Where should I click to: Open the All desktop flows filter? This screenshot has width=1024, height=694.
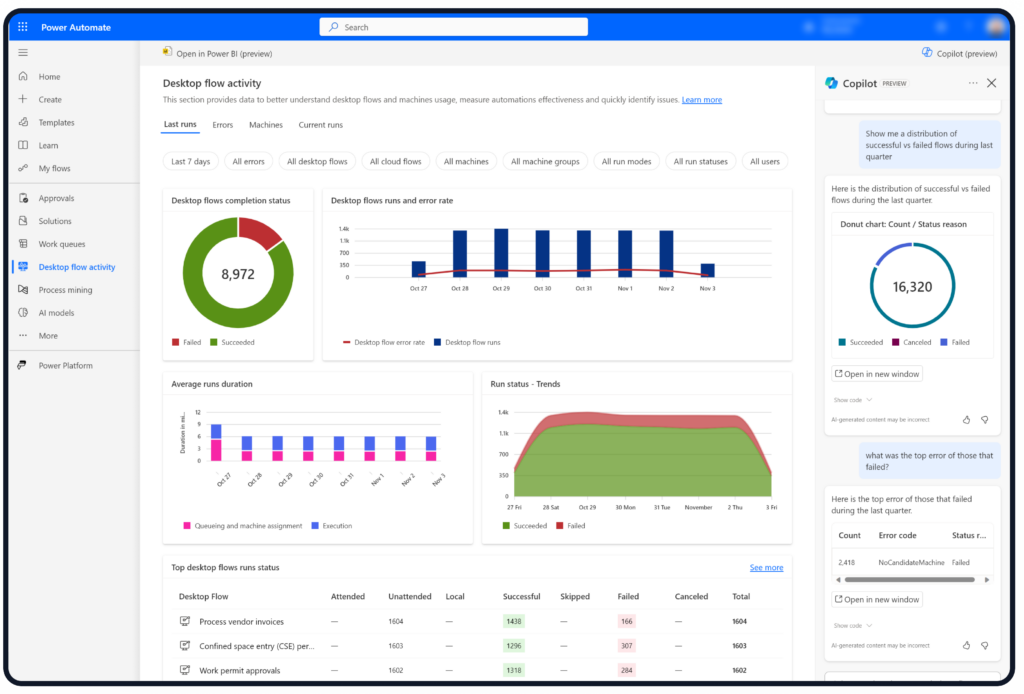coord(317,161)
